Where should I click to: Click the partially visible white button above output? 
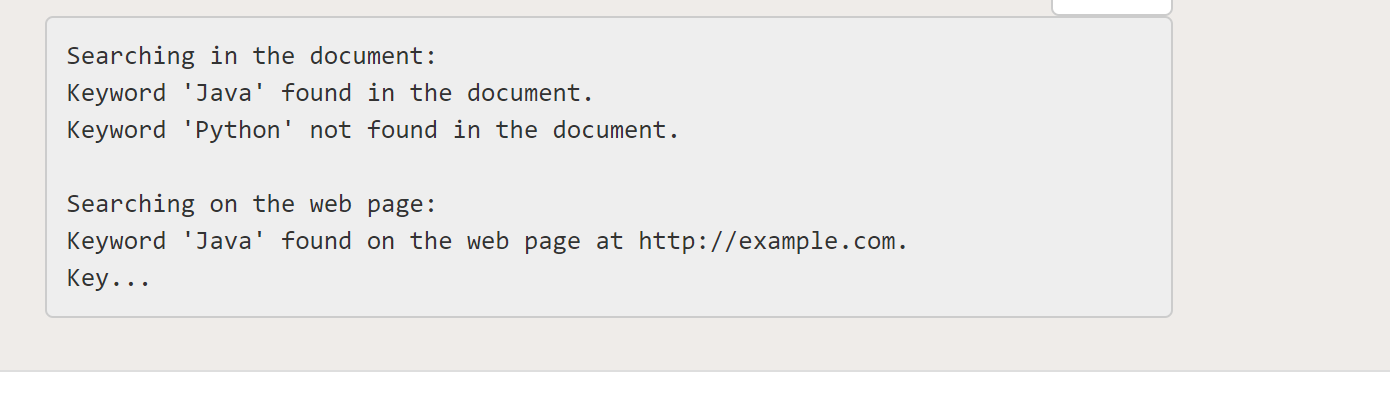[x=1111, y=7]
